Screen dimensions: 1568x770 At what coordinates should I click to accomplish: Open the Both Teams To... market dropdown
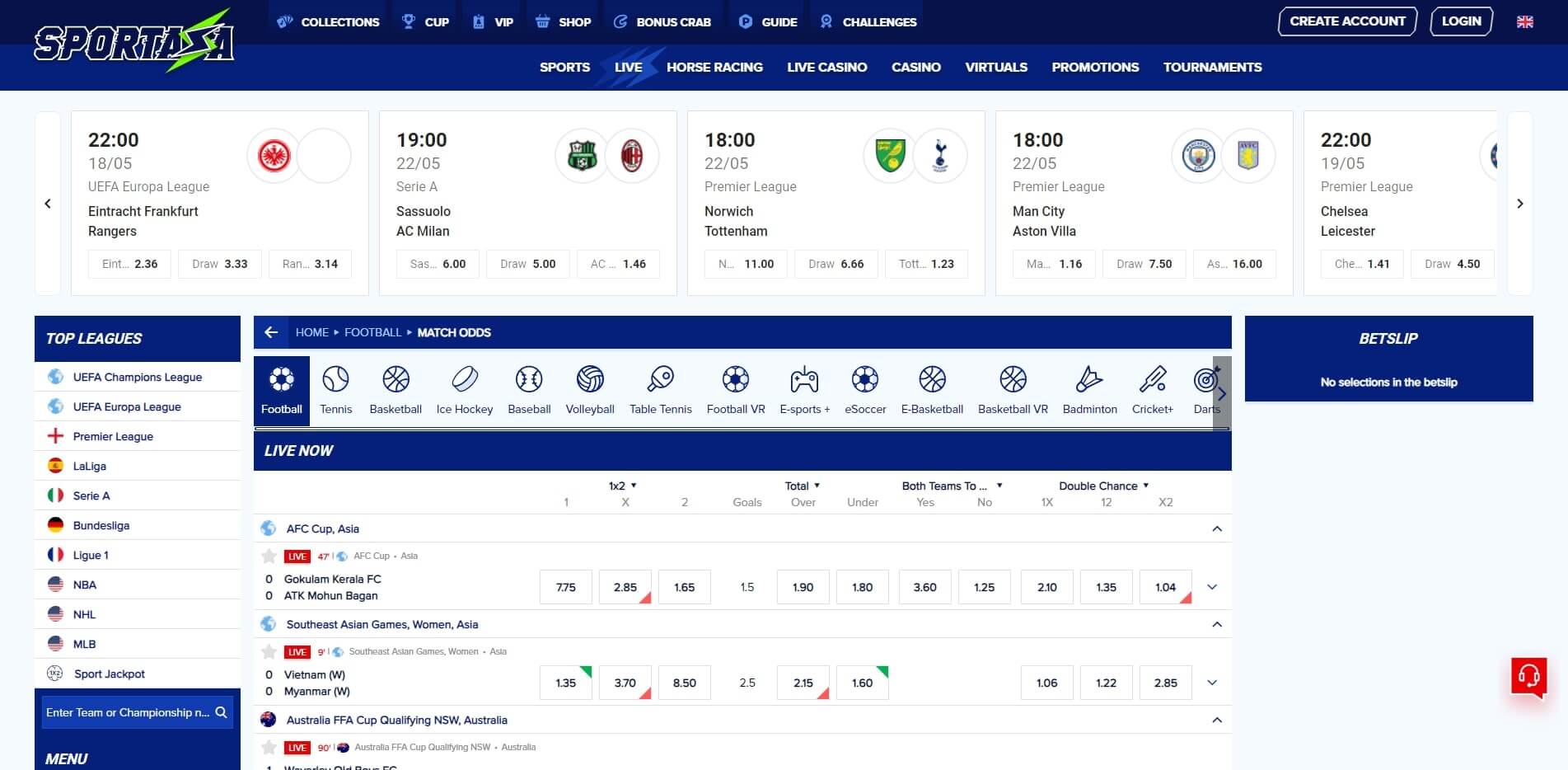point(953,486)
